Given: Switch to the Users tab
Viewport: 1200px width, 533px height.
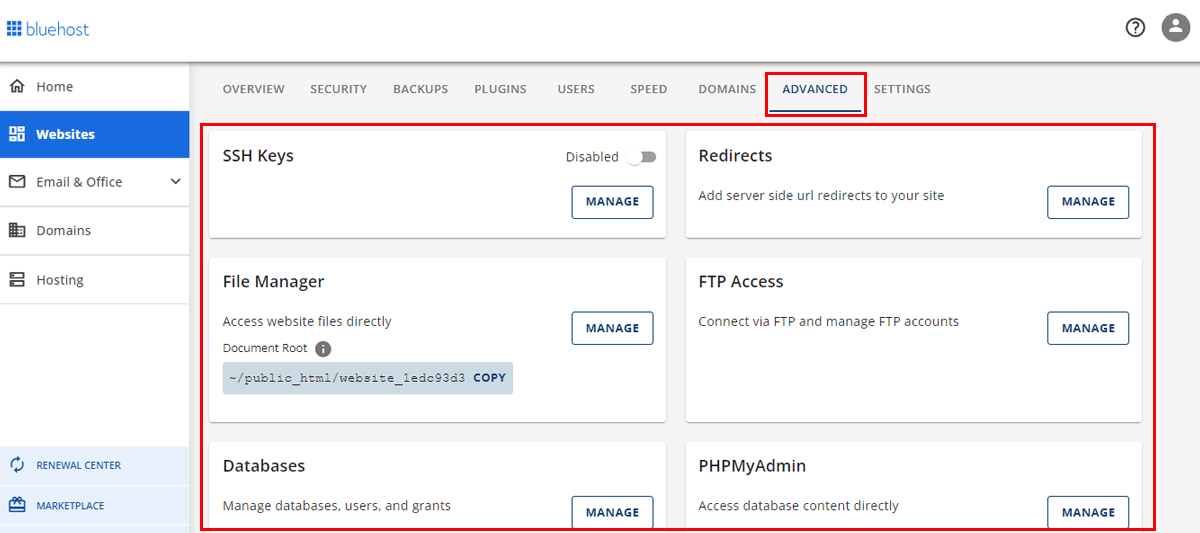Looking at the screenshot, I should pyautogui.click(x=576, y=89).
